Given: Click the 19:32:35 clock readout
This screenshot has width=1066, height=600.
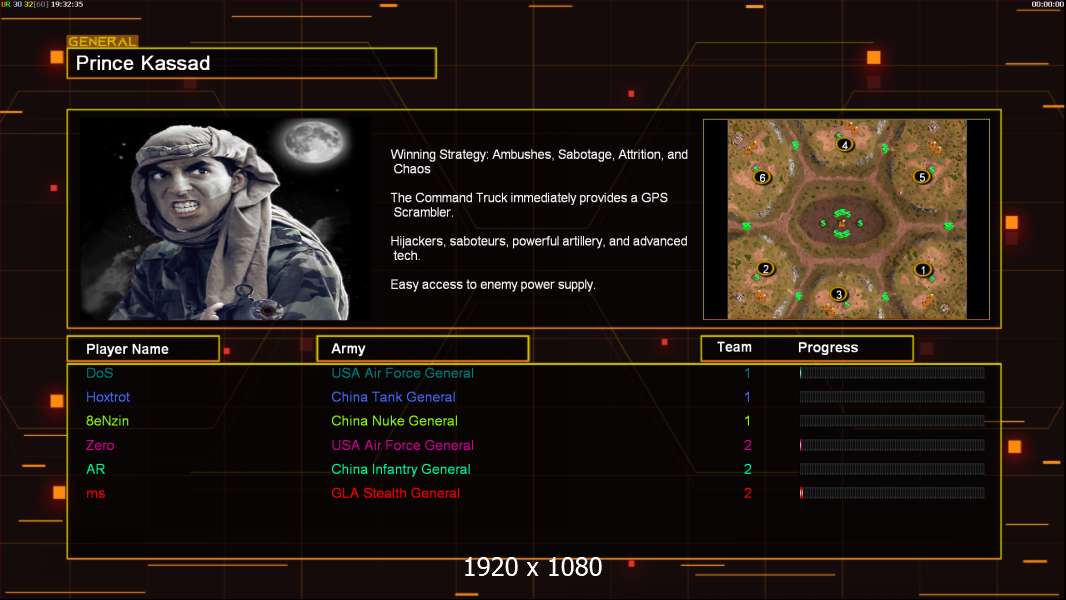Looking at the screenshot, I should [x=67, y=4].
